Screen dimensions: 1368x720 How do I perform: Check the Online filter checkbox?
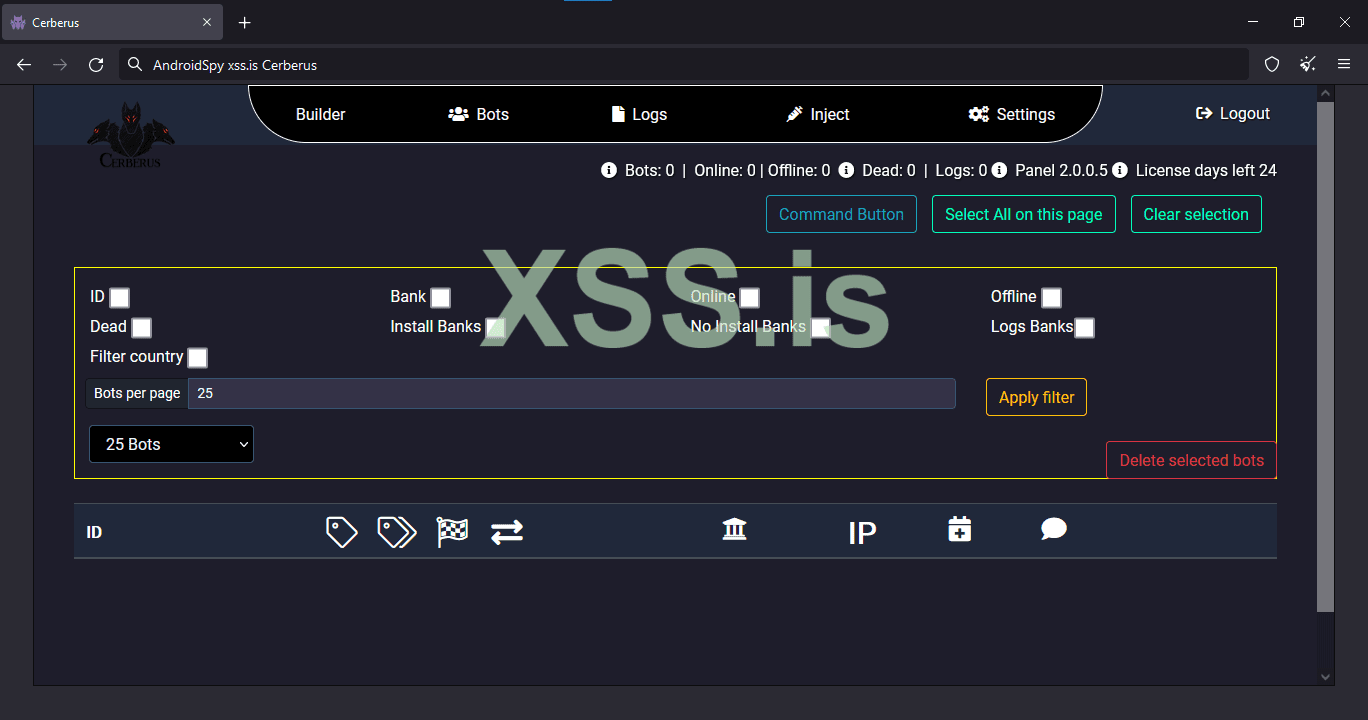tap(749, 297)
